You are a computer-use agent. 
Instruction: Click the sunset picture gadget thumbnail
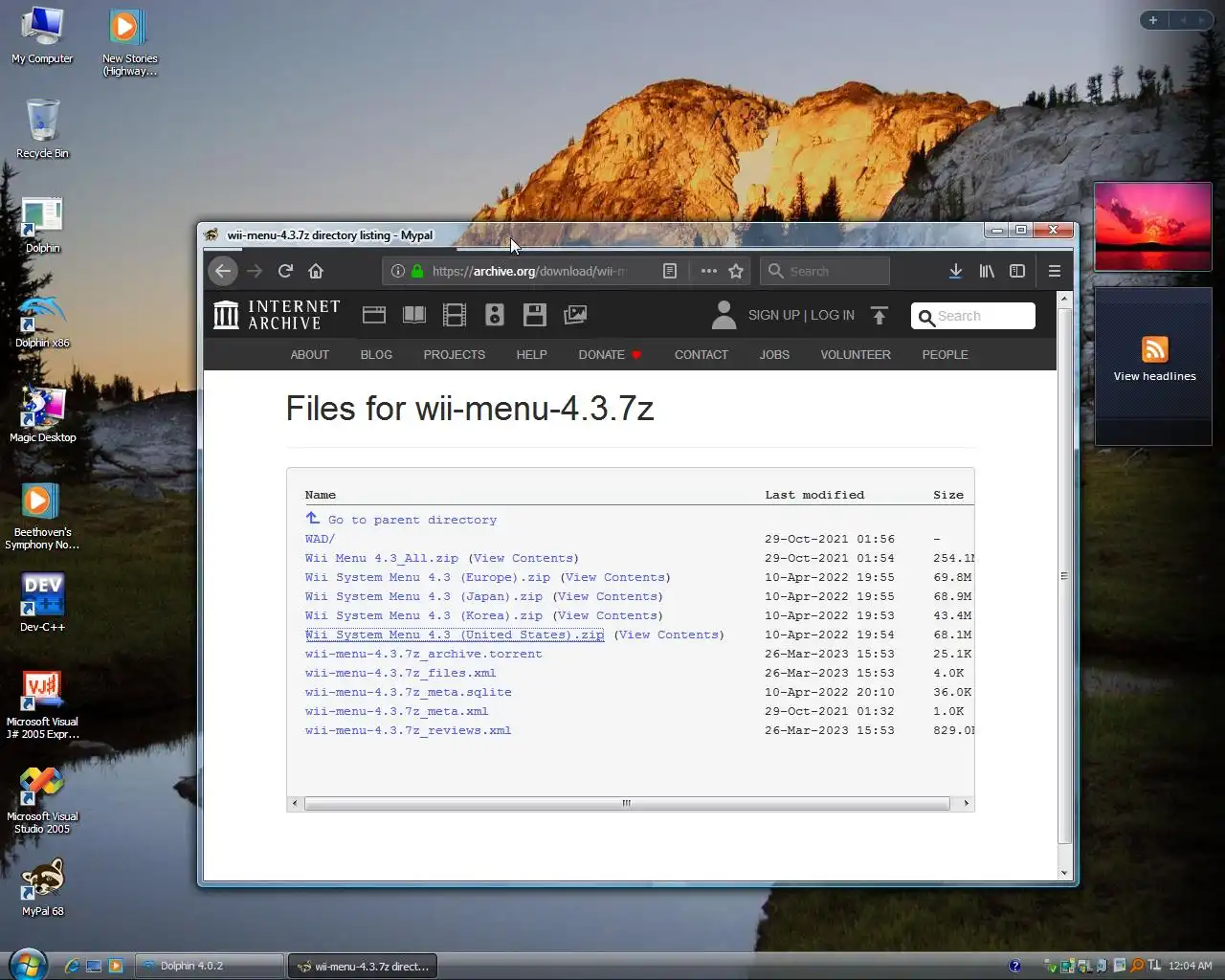(x=1153, y=227)
